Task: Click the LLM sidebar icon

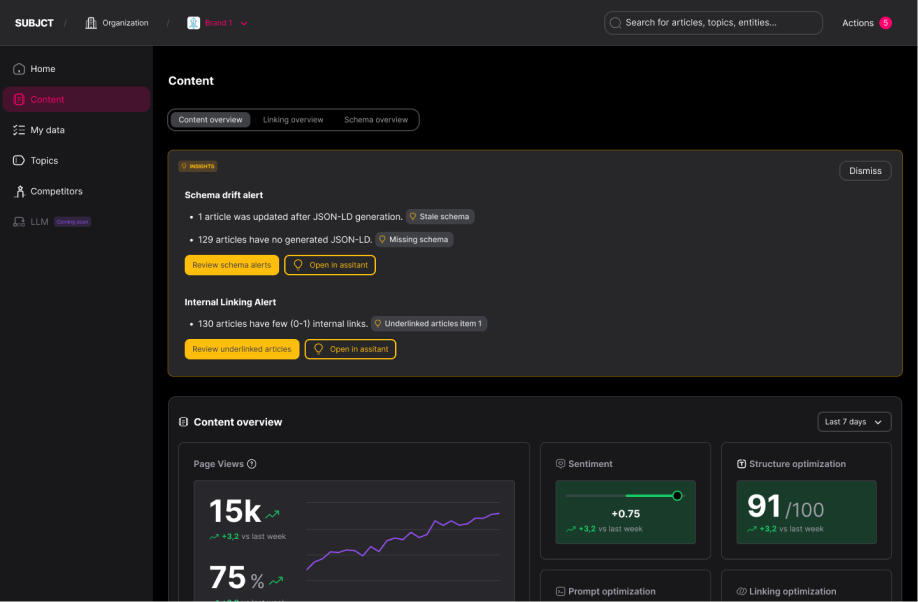Action: (x=19, y=221)
